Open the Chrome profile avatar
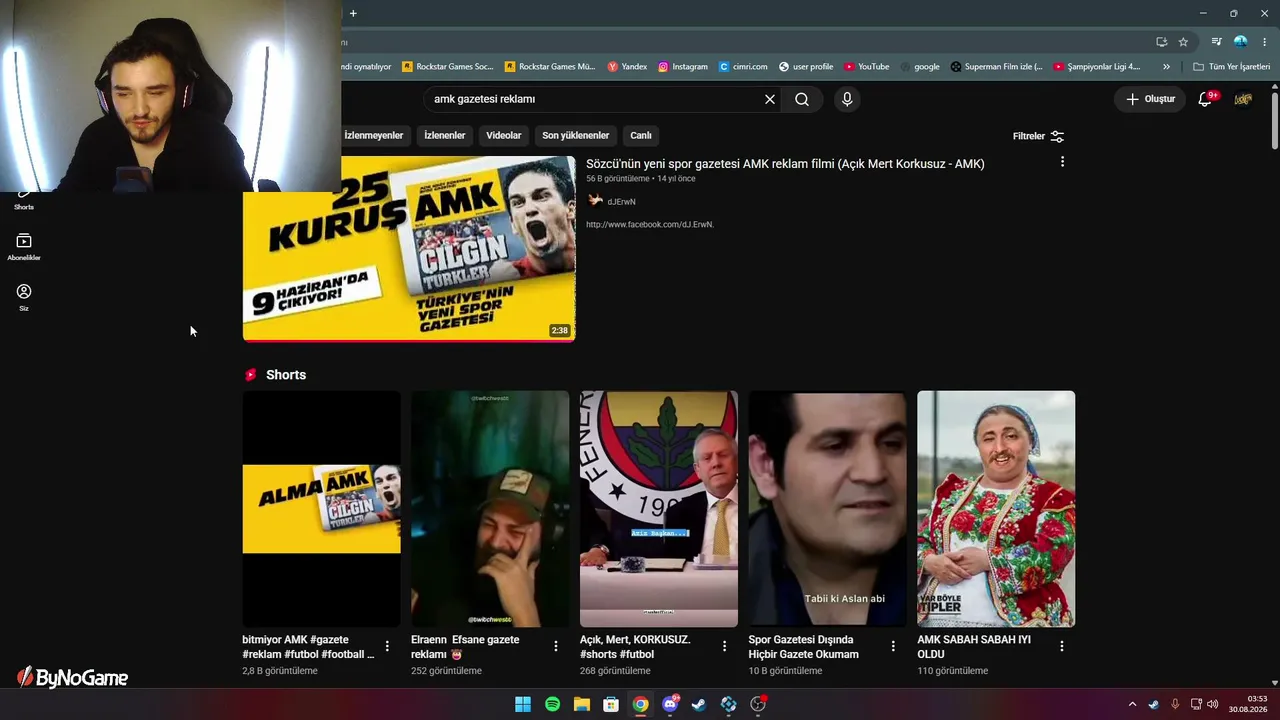The image size is (1280, 720). (1241, 42)
